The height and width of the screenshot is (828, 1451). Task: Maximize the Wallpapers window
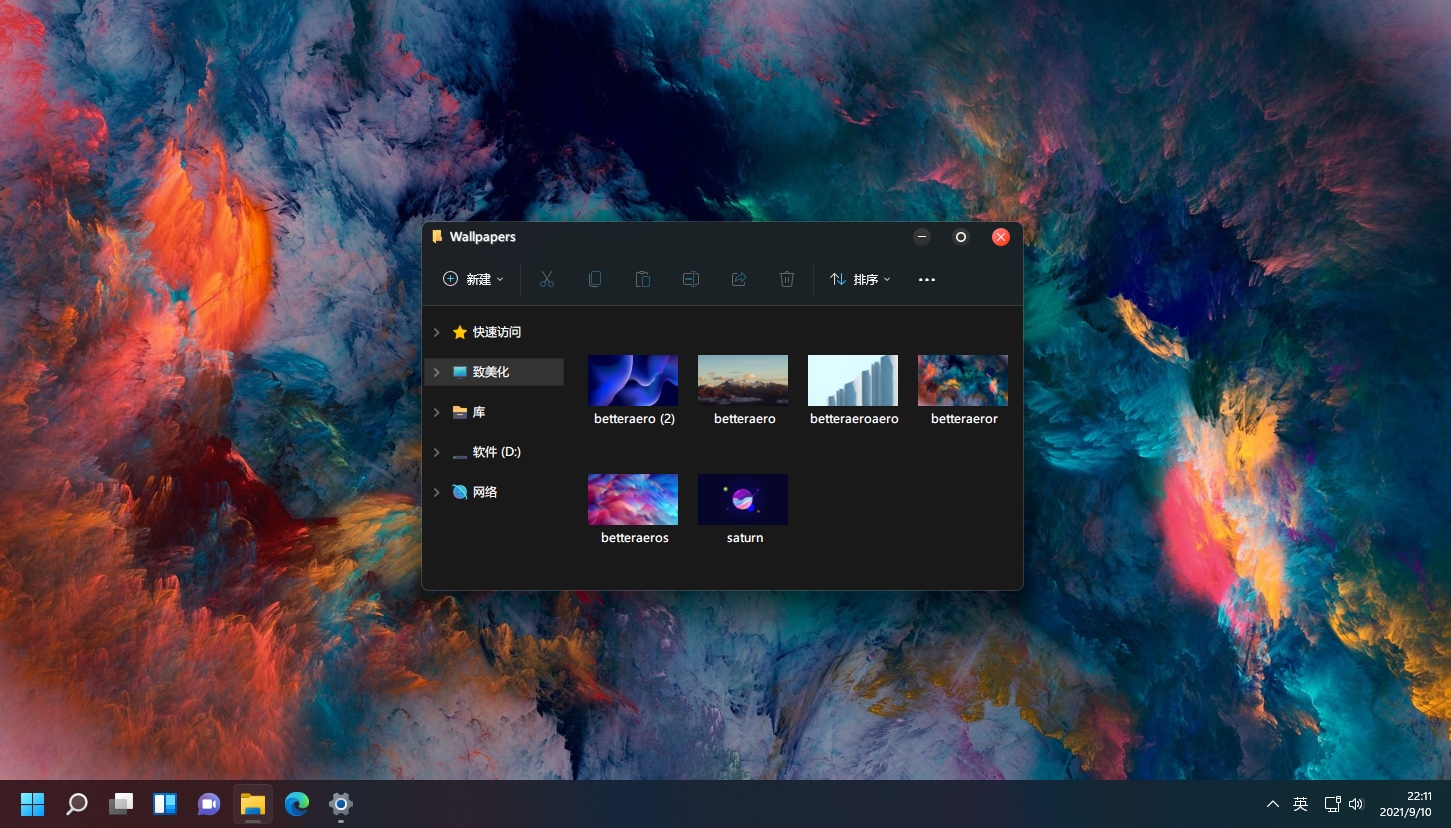click(961, 237)
